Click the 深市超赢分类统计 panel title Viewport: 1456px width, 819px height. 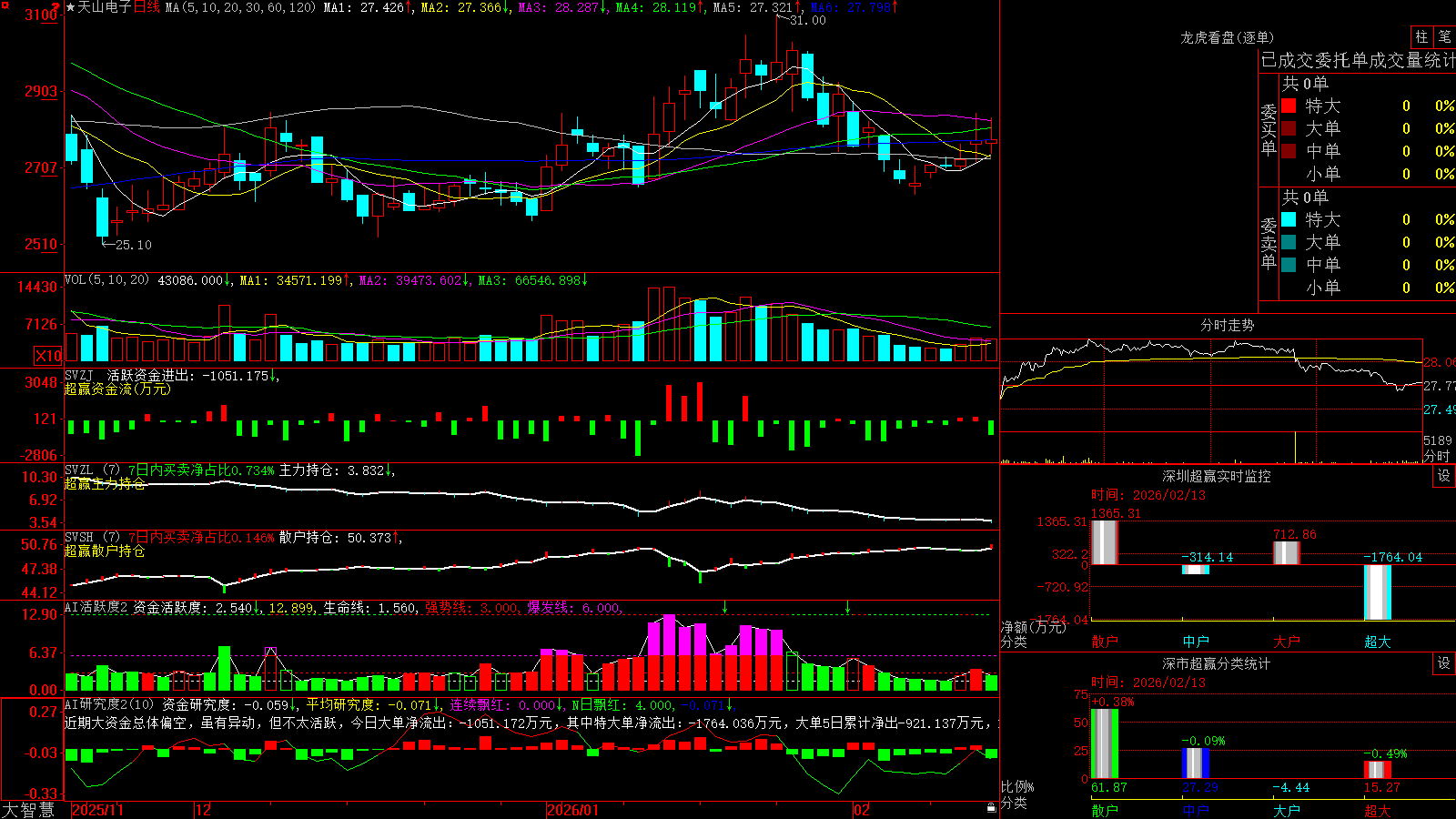[x=1217, y=663]
